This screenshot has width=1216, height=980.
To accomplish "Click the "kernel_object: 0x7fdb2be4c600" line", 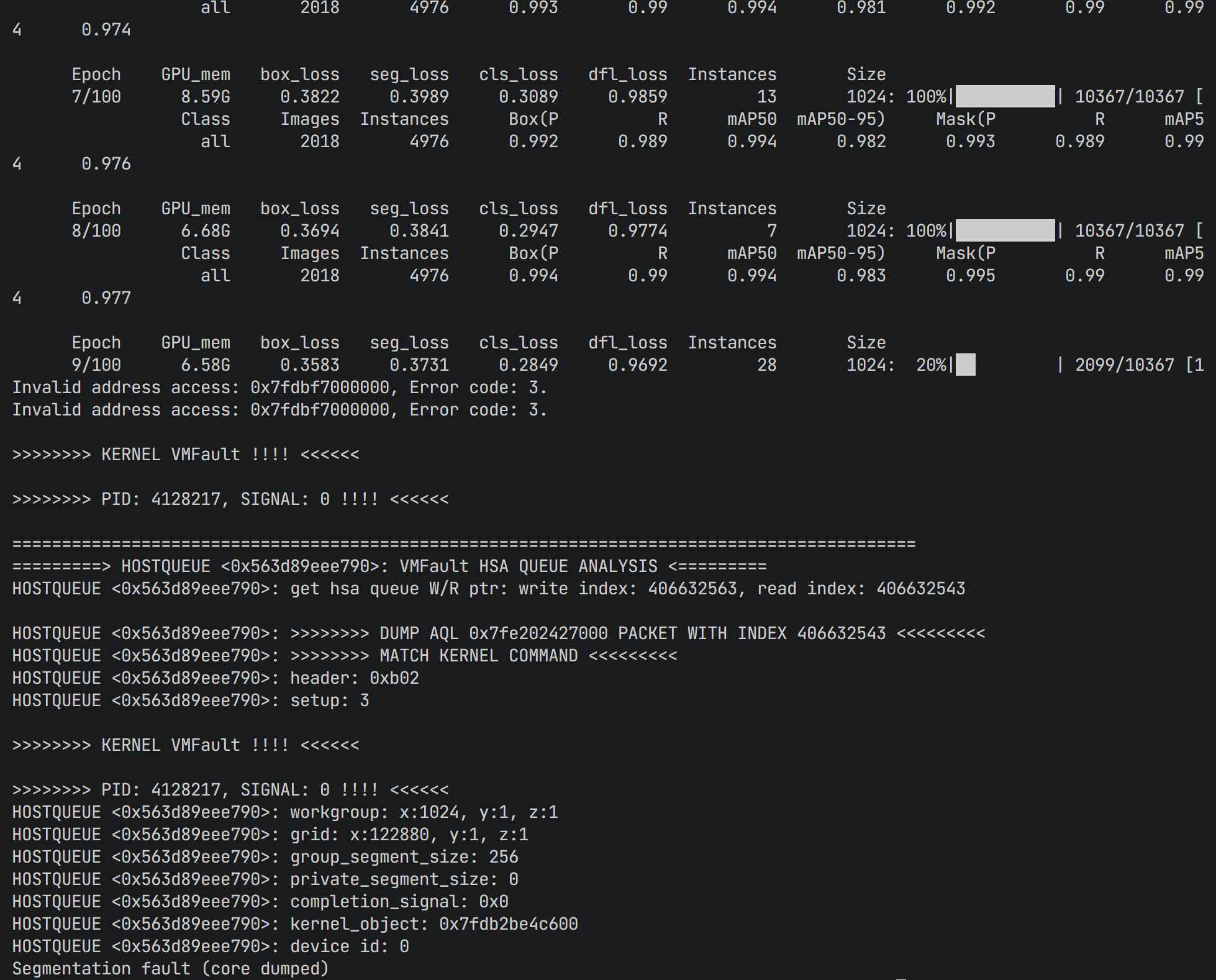I will point(295,924).
